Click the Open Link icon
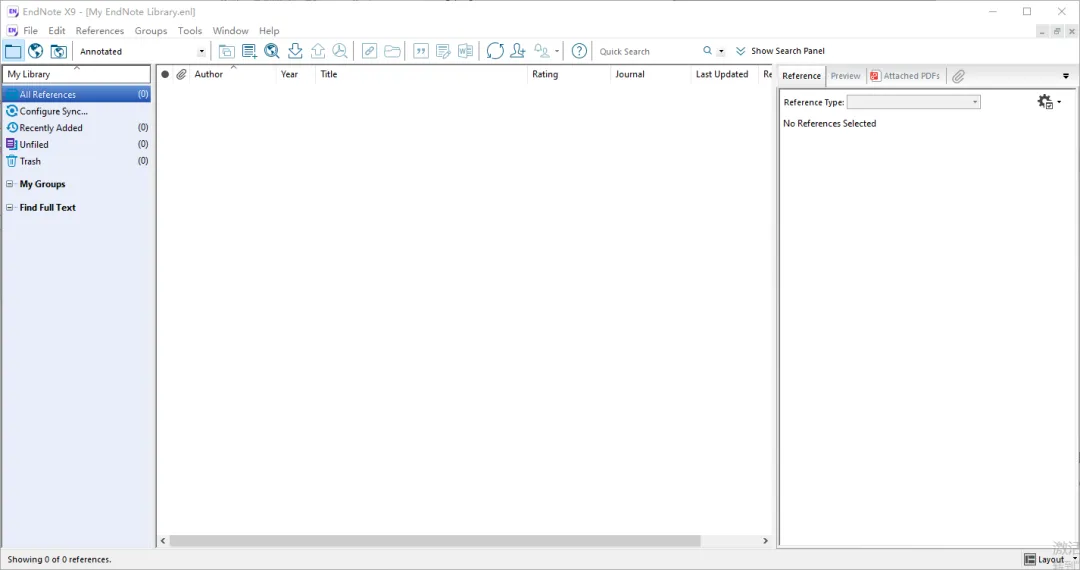The width and height of the screenshot is (1080, 570). [369, 51]
